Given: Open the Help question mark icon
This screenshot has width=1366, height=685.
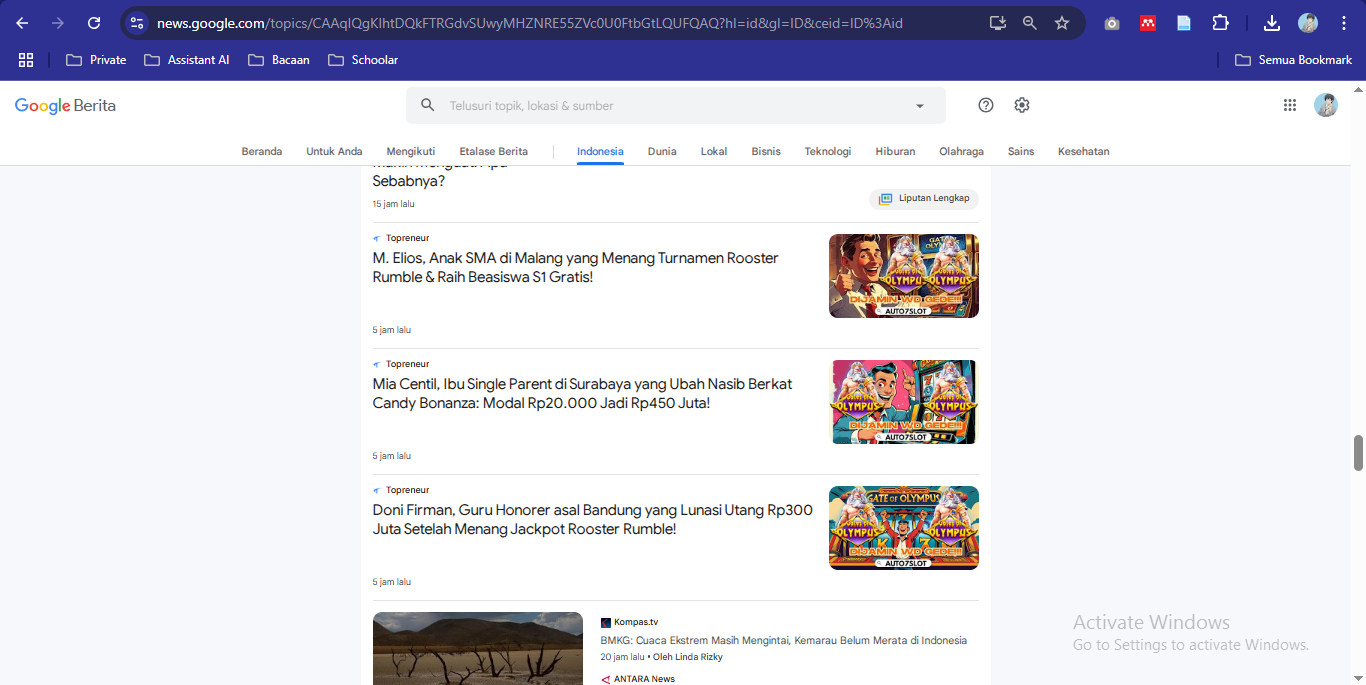Looking at the screenshot, I should click(x=986, y=105).
